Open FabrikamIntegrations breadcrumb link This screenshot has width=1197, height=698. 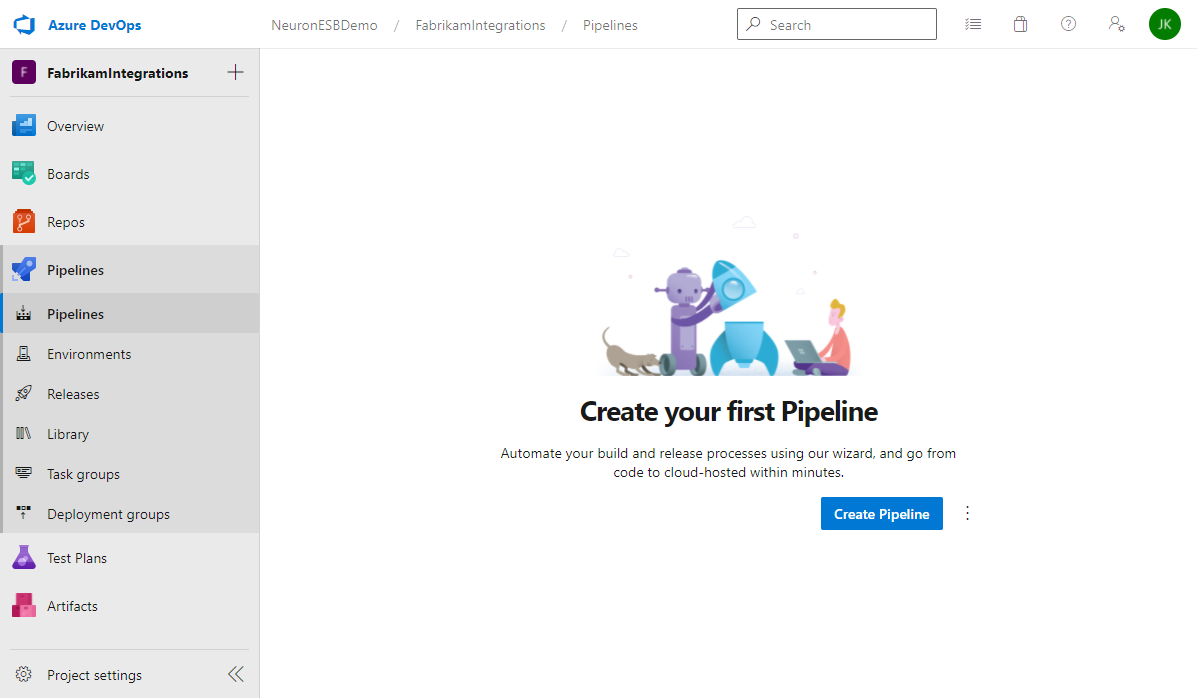click(480, 25)
